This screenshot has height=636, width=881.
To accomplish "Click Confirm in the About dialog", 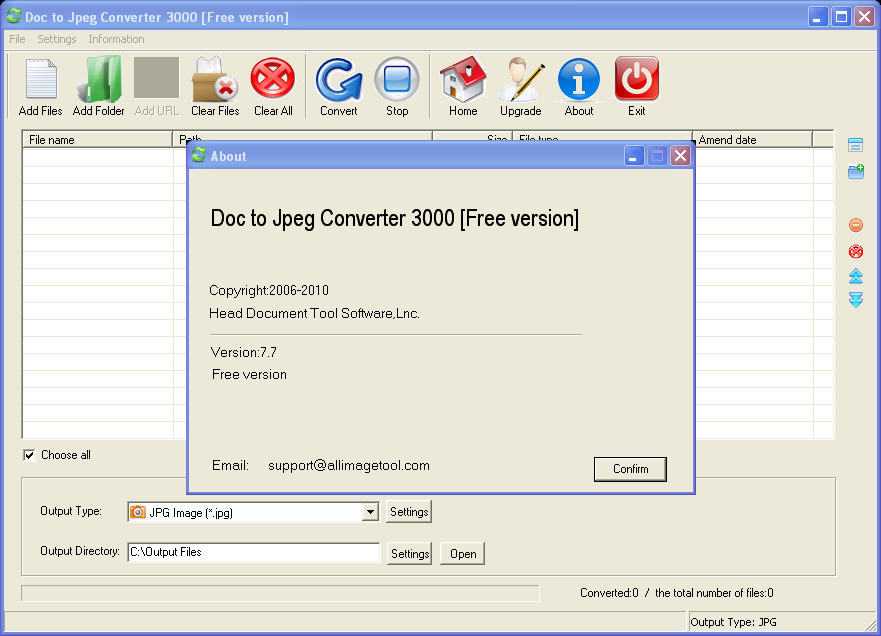I will [630, 469].
